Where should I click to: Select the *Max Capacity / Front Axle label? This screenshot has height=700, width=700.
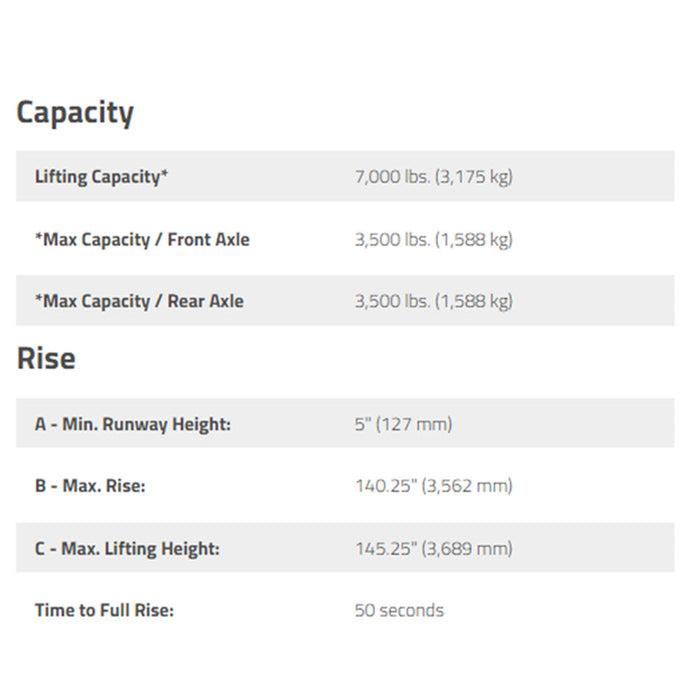point(142,240)
